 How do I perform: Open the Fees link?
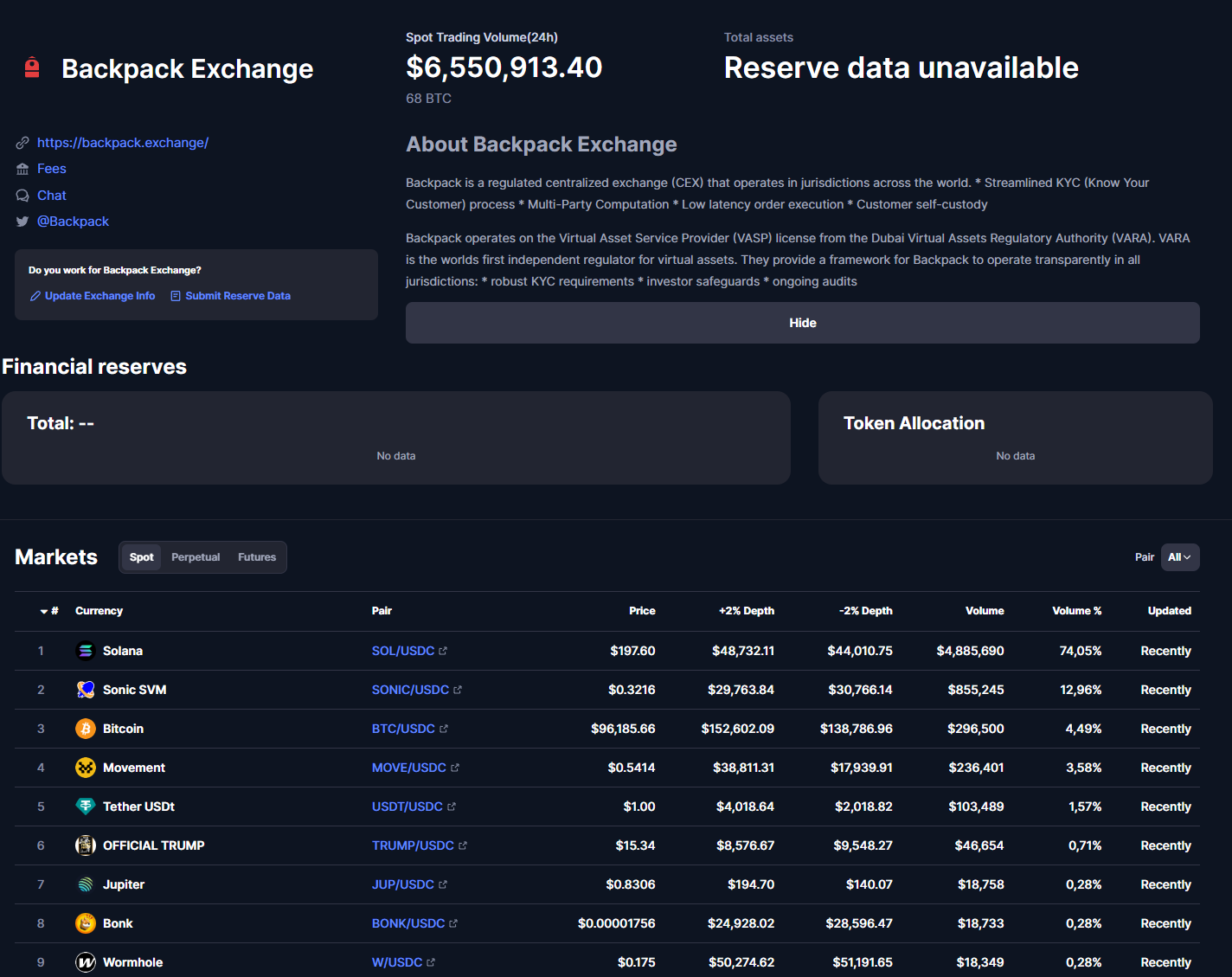point(52,169)
